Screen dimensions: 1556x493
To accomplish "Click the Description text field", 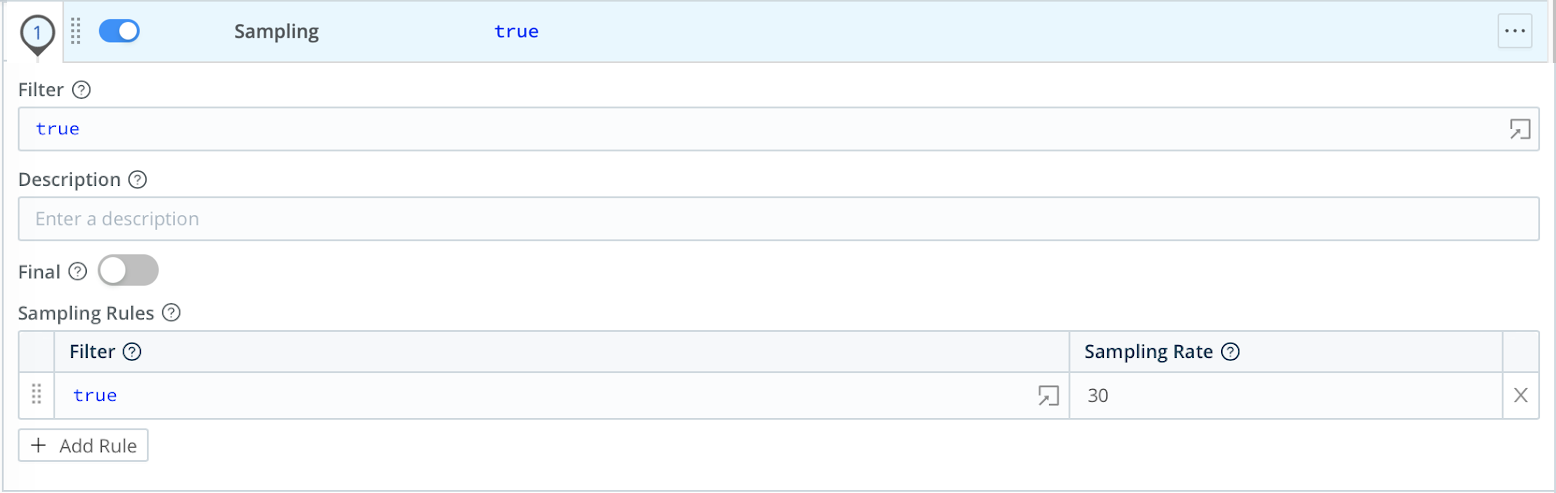I will click(x=778, y=218).
